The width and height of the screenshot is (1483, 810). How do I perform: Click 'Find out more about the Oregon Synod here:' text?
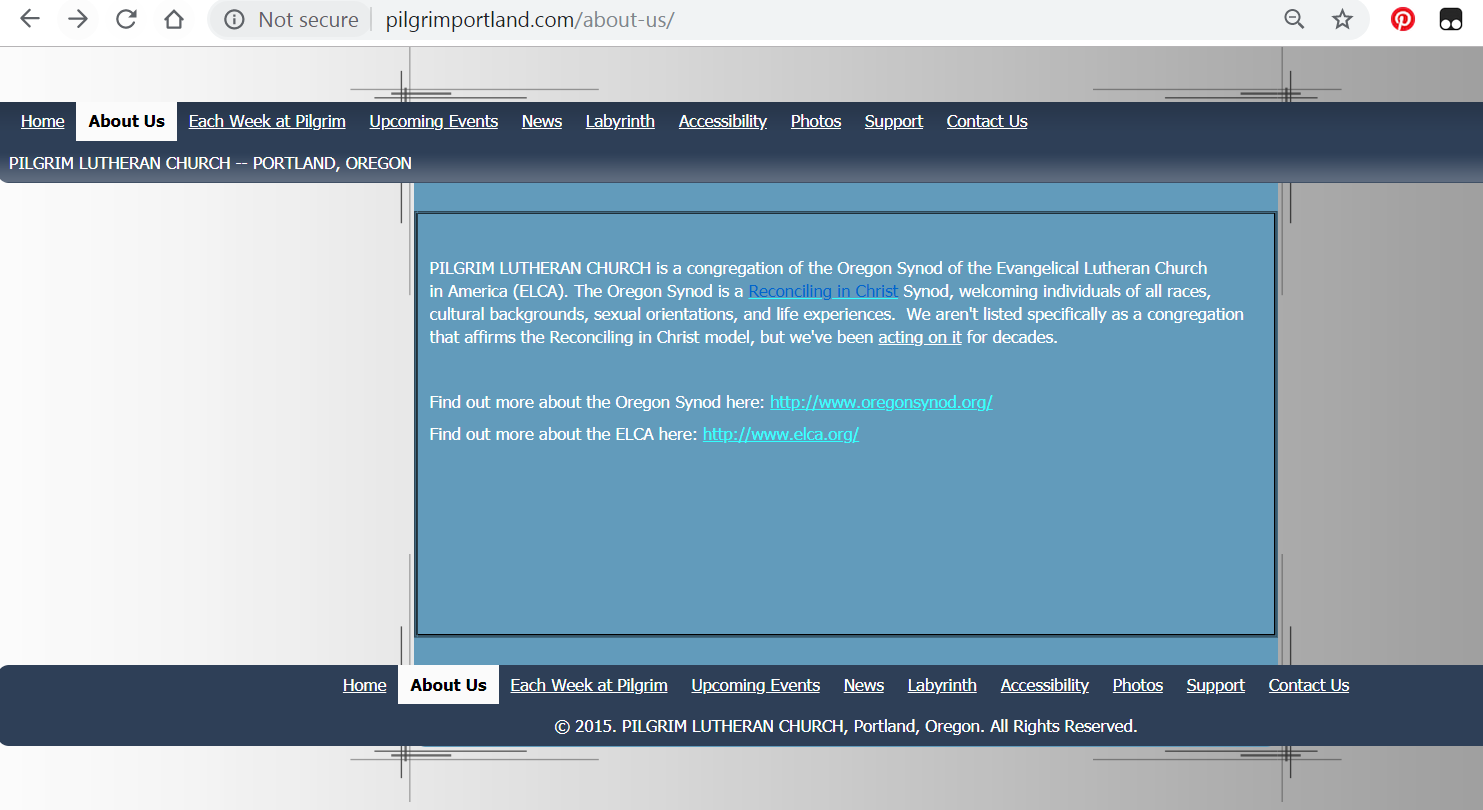click(597, 402)
